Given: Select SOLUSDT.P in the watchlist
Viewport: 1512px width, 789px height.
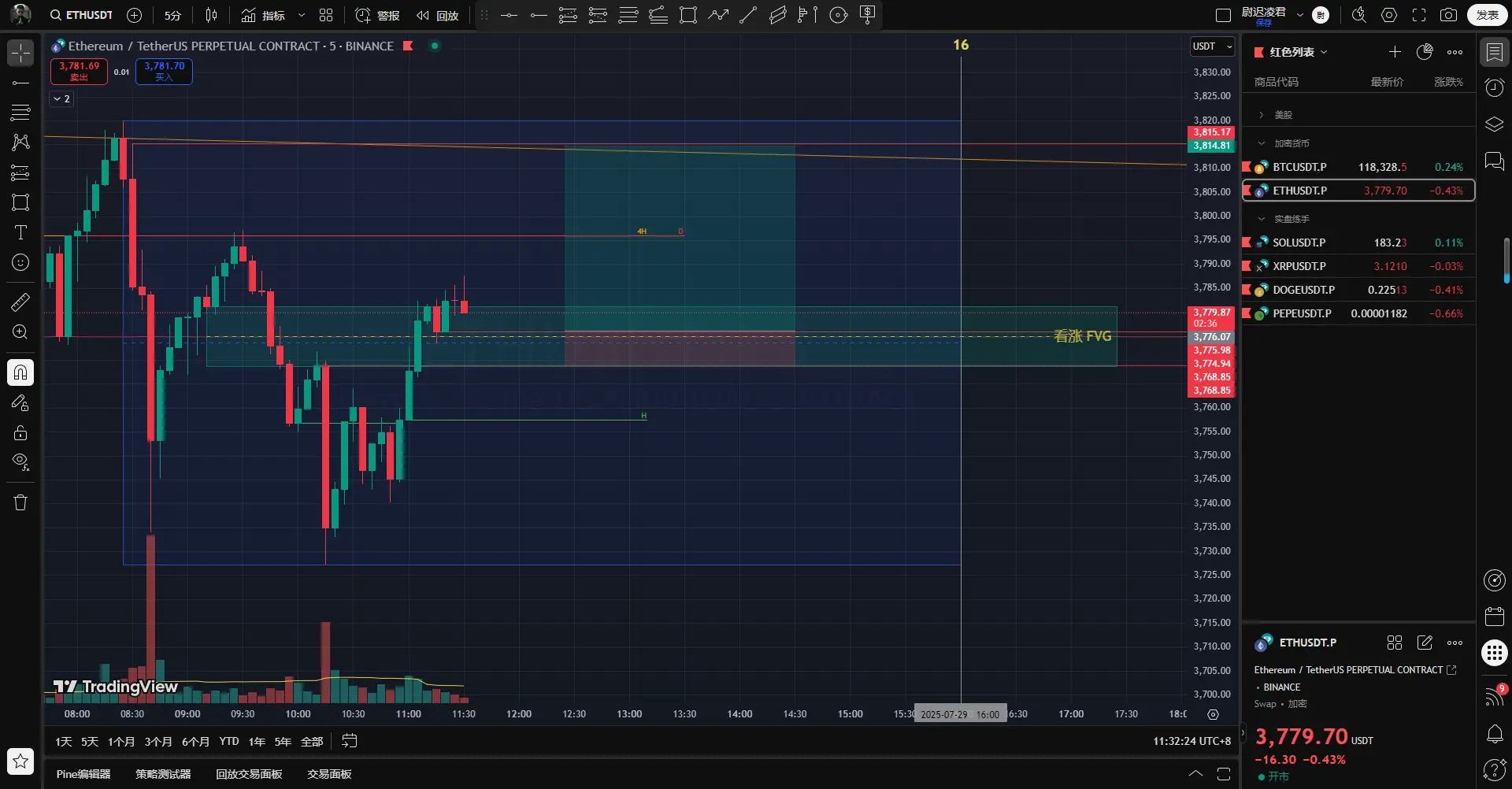Looking at the screenshot, I should point(1358,243).
